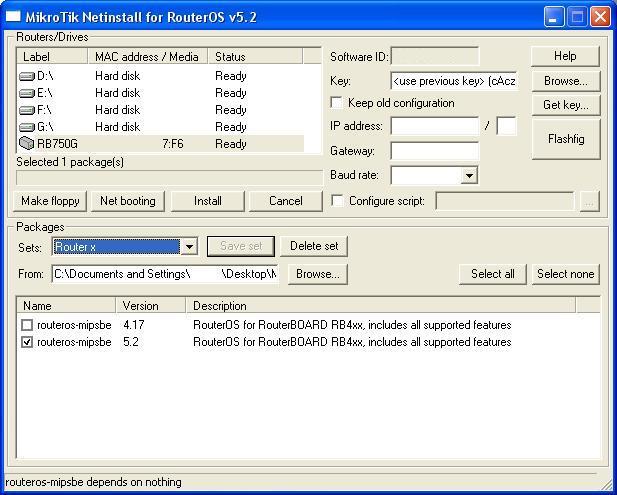Image resolution: width=617 pixels, height=495 pixels.
Task: Click the netmask field after the slash
Action: tap(507, 126)
